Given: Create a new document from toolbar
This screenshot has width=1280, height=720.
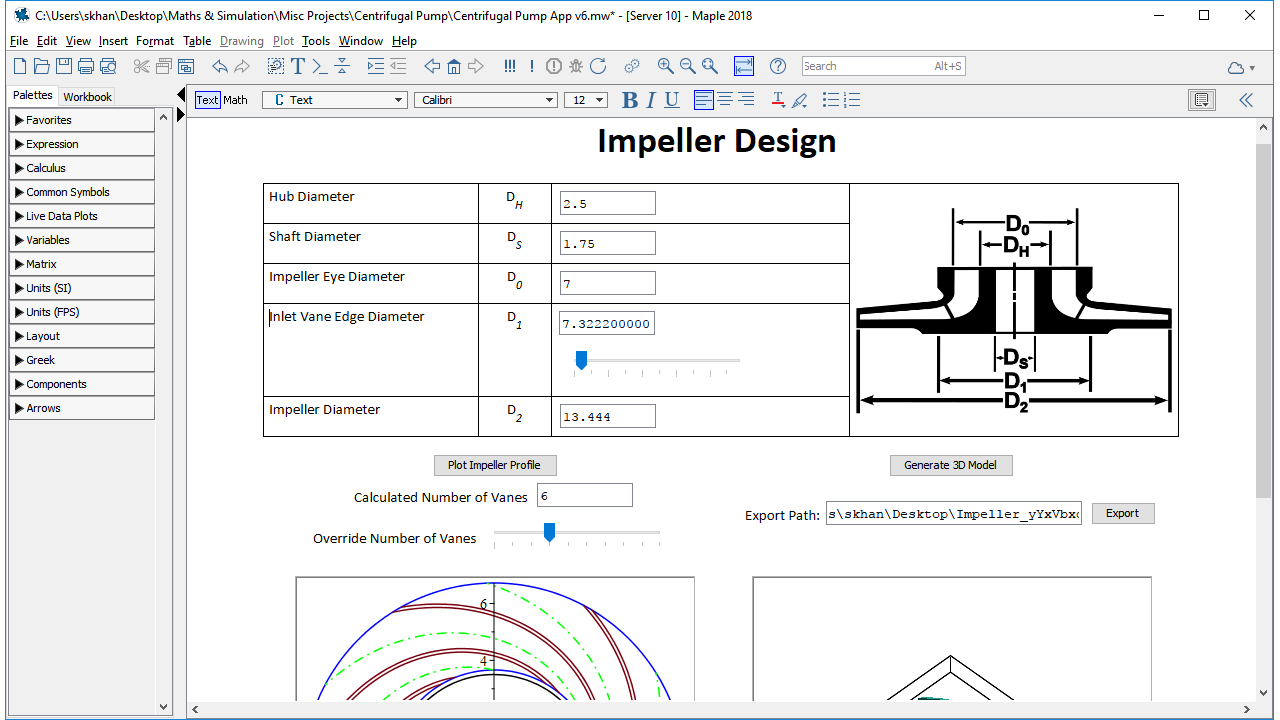Looking at the screenshot, I should click(x=20, y=66).
